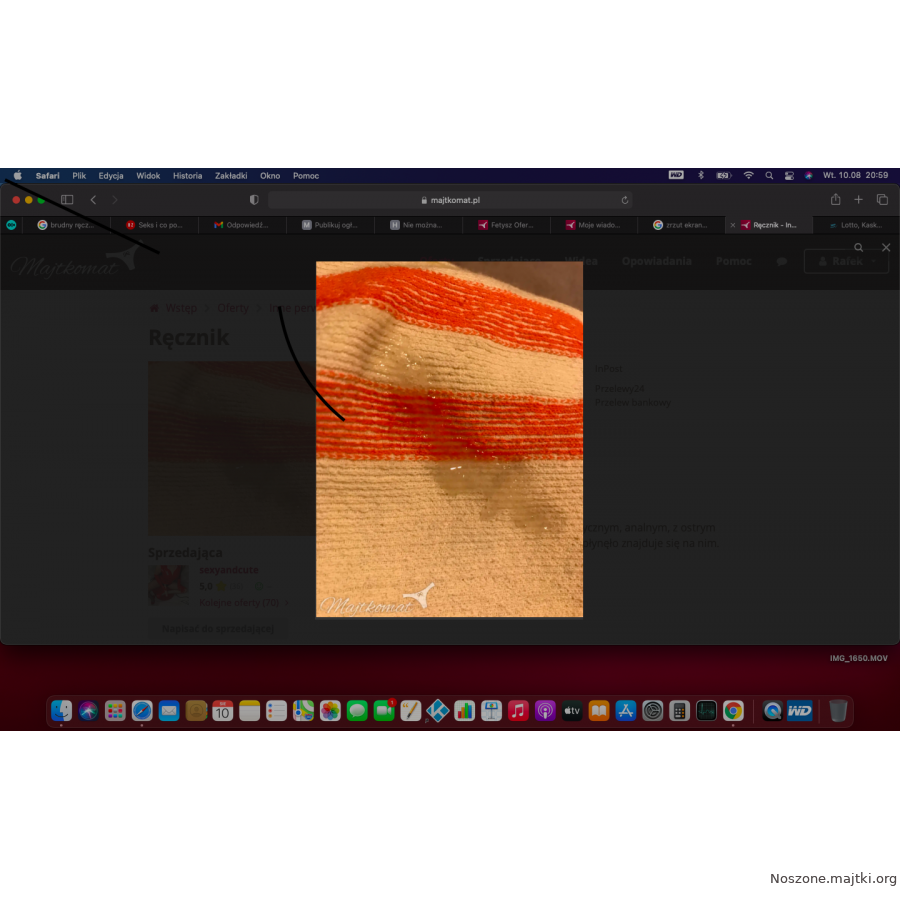Switch to the 'Moje wiado...' tab

click(x=593, y=225)
